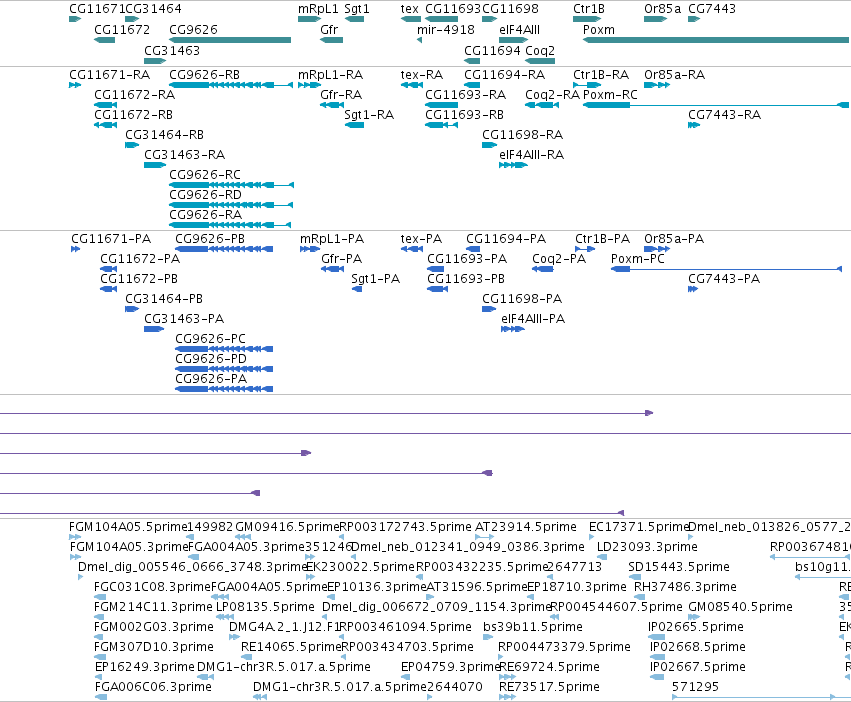This screenshot has width=851, height=702.
Task: Open the mRpL1 gene feature
Action: (309, 19)
